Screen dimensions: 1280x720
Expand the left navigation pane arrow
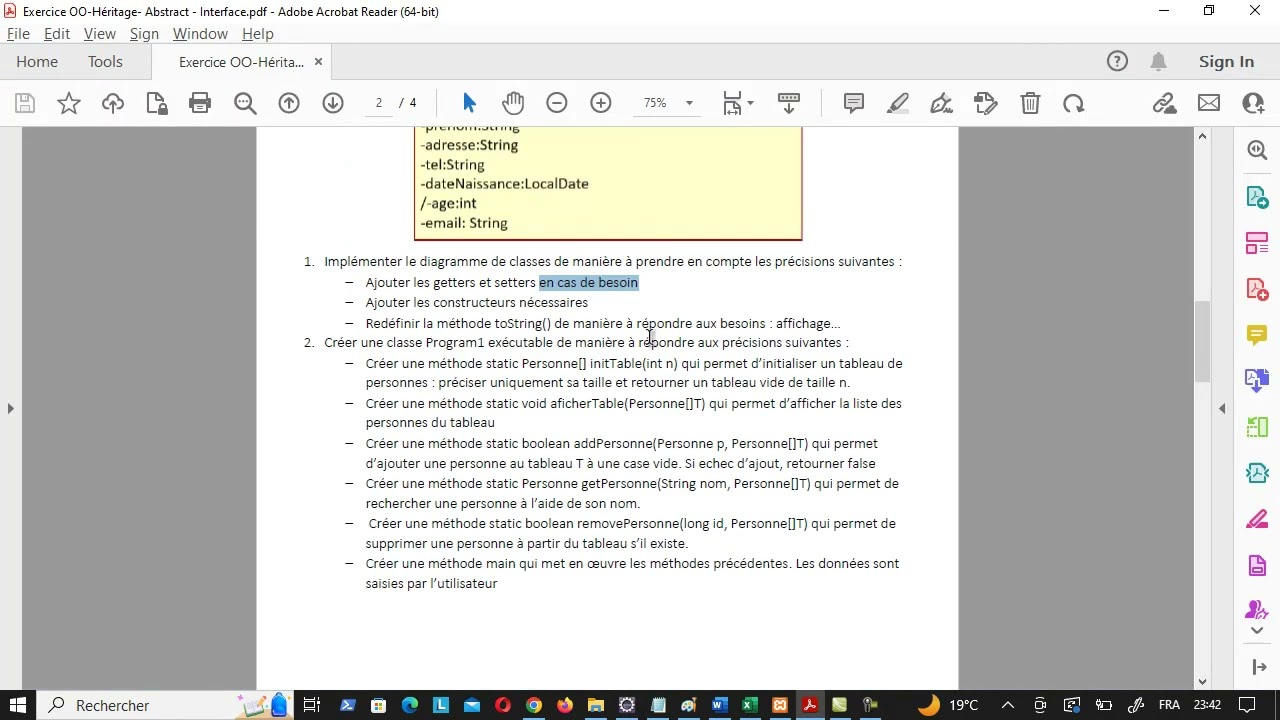[10, 408]
